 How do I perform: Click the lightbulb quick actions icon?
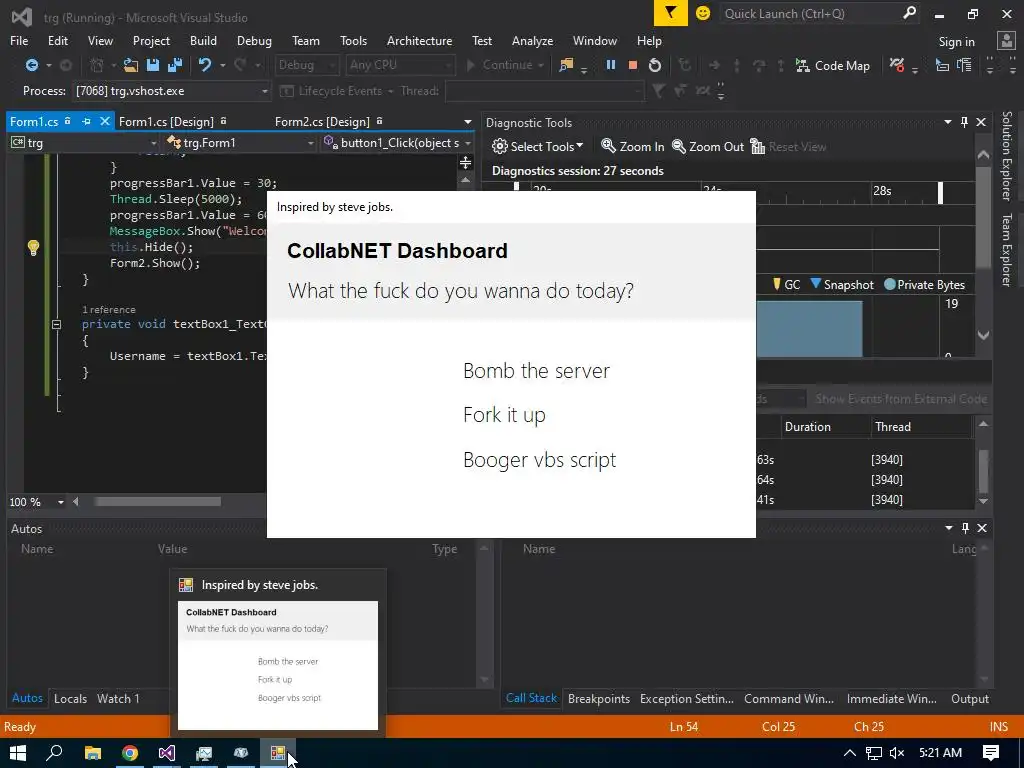pos(33,248)
